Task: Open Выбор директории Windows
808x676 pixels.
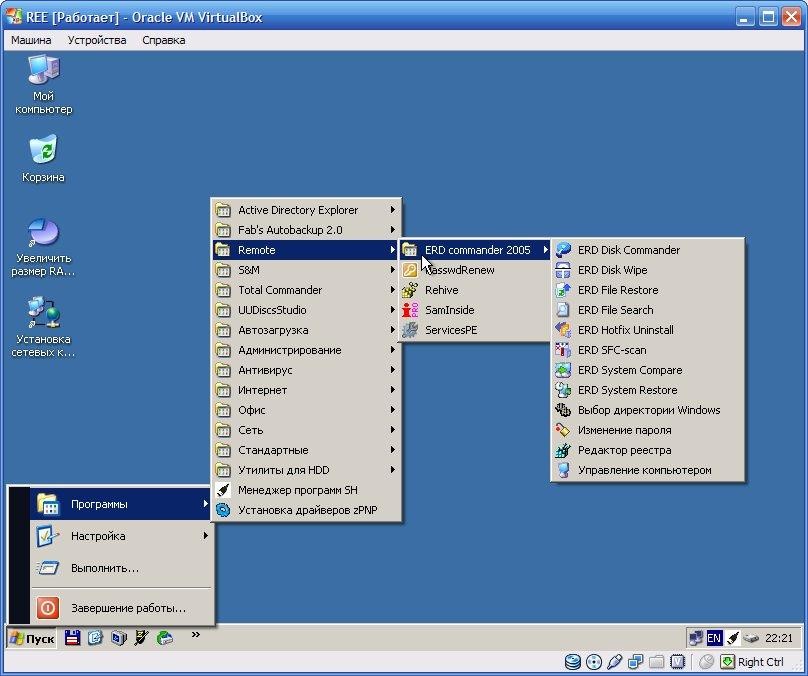Action: pyautogui.click(x=647, y=410)
